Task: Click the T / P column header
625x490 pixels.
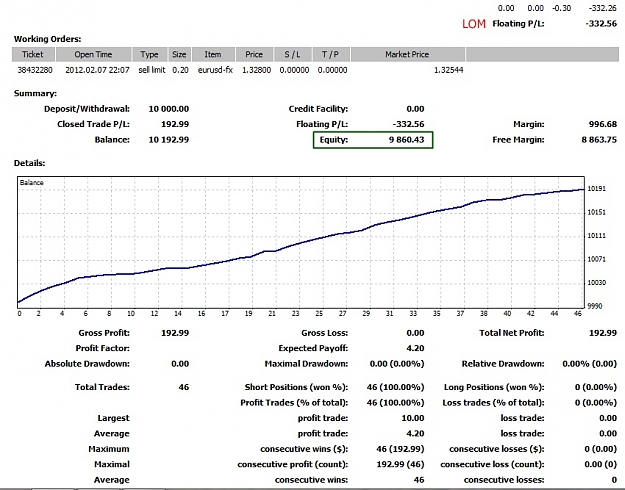Action: click(x=330, y=54)
